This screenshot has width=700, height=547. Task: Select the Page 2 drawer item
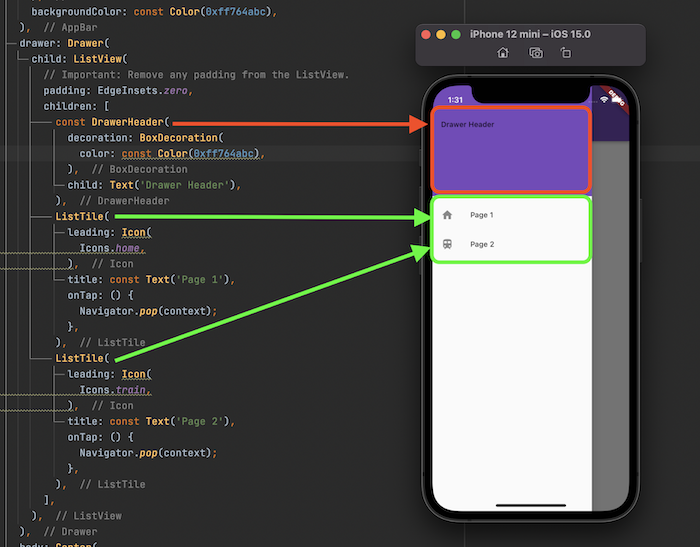click(x=482, y=244)
